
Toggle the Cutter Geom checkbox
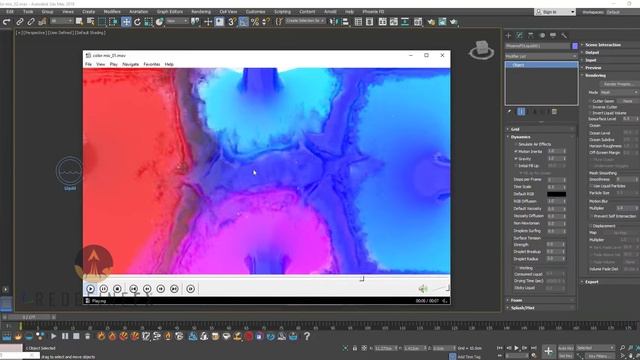[x=590, y=100]
